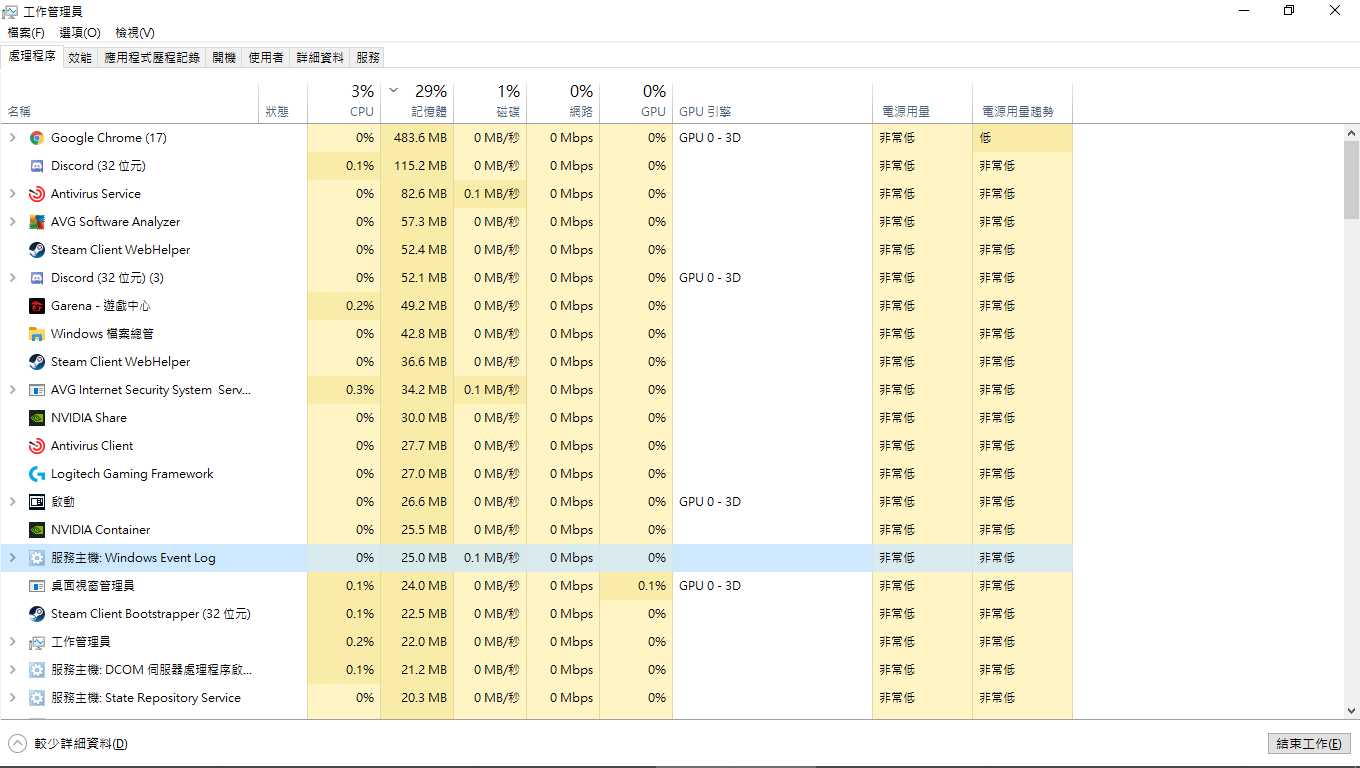
Task: Switch to the 服務 tab
Action: pyautogui.click(x=368, y=58)
